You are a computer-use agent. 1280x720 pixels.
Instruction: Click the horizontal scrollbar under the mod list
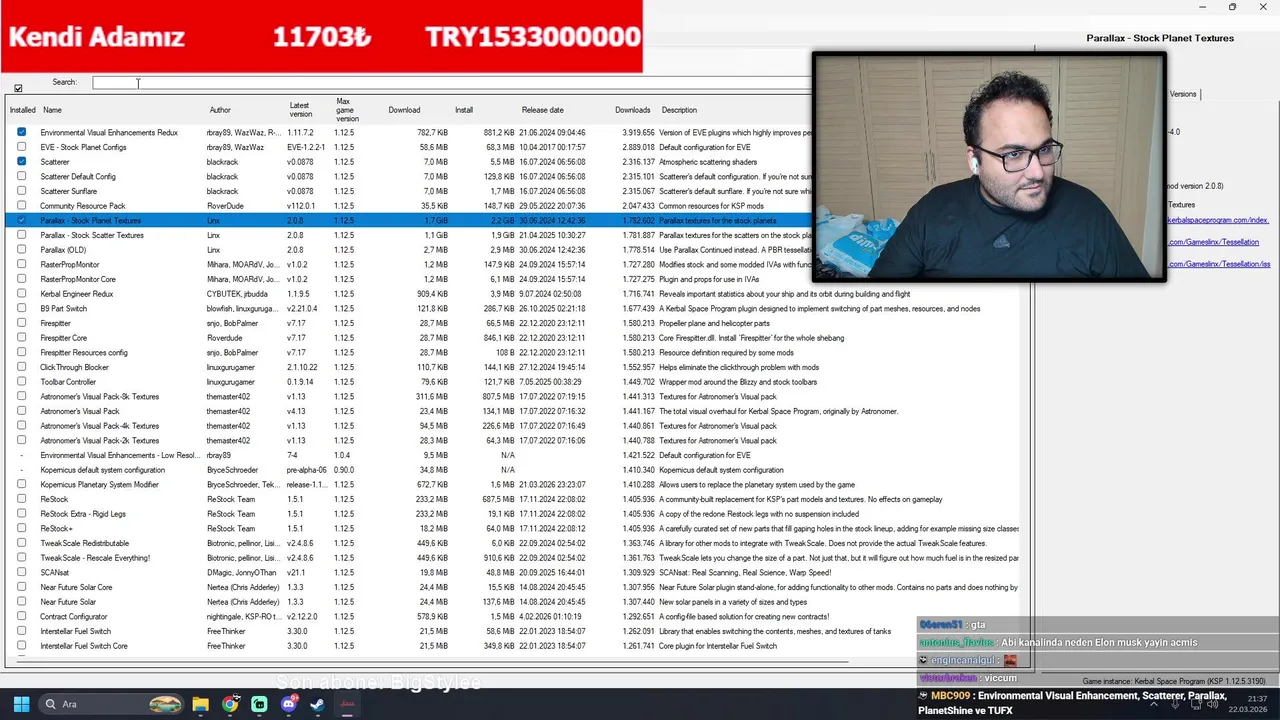430,662
